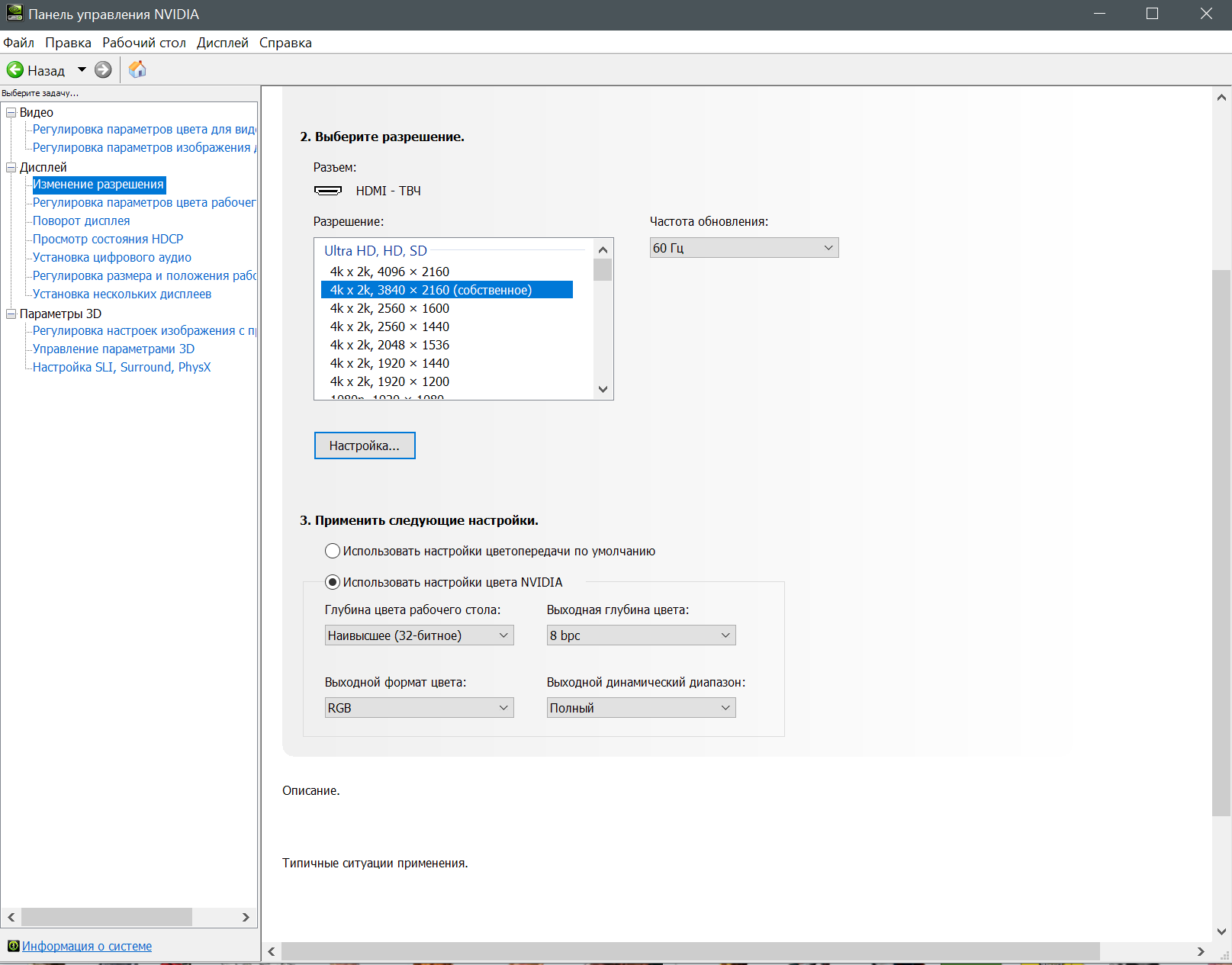The image size is (1232, 965).
Task: Select resolution 4096 × 2160
Action: tap(447, 272)
